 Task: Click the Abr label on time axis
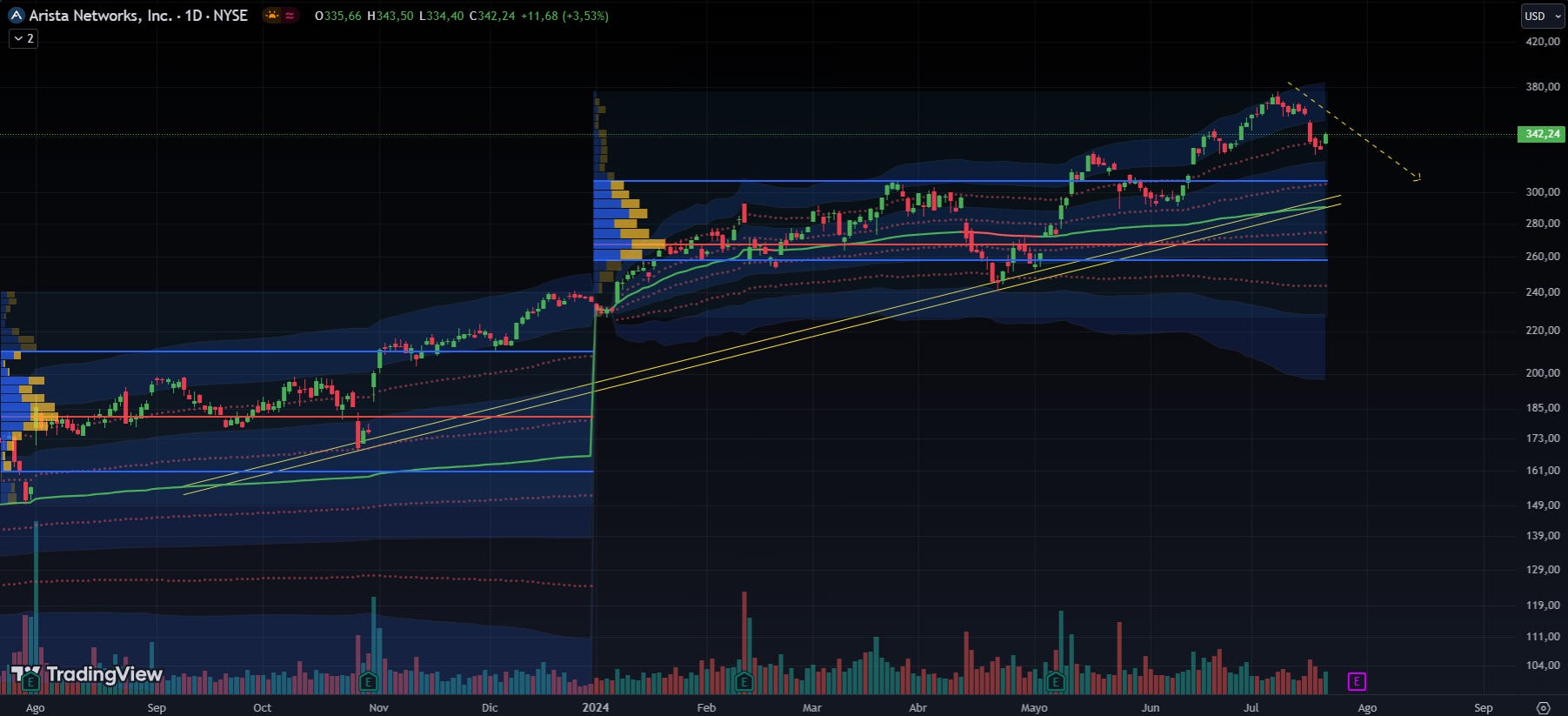click(917, 707)
